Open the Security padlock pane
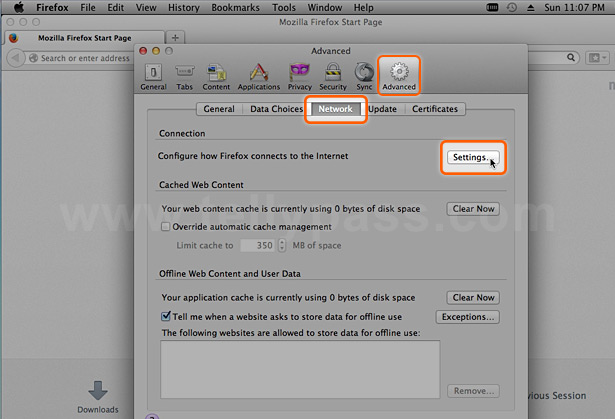 pos(333,77)
